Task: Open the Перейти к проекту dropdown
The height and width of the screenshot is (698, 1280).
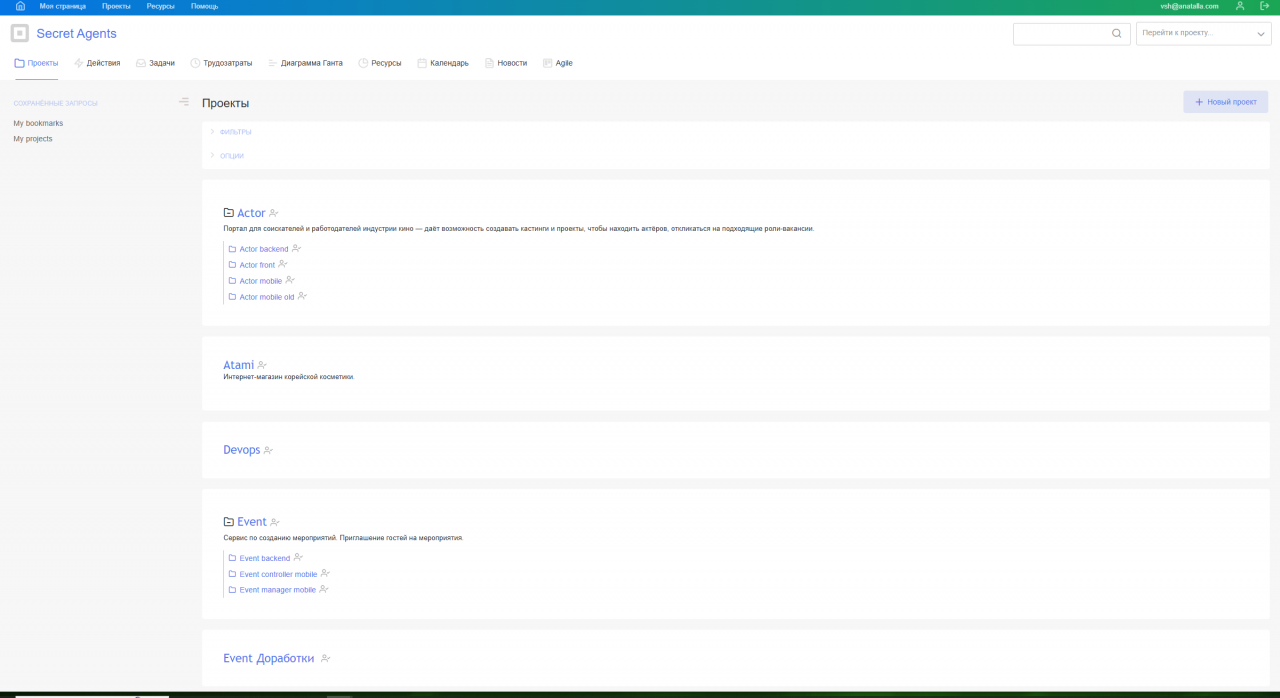Action: (1203, 34)
